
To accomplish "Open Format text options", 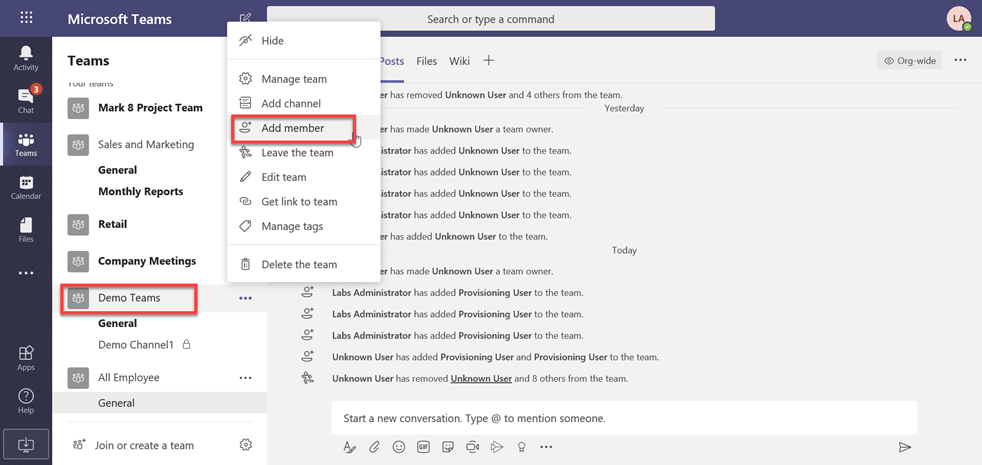I will tap(349, 447).
